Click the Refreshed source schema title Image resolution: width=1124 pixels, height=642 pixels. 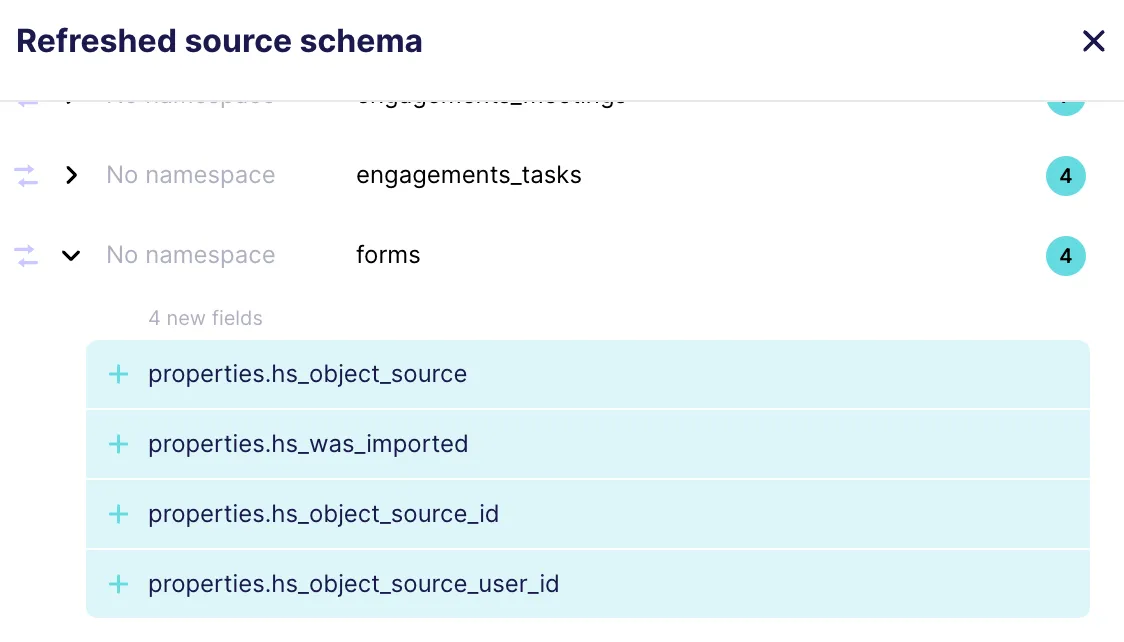tap(218, 41)
